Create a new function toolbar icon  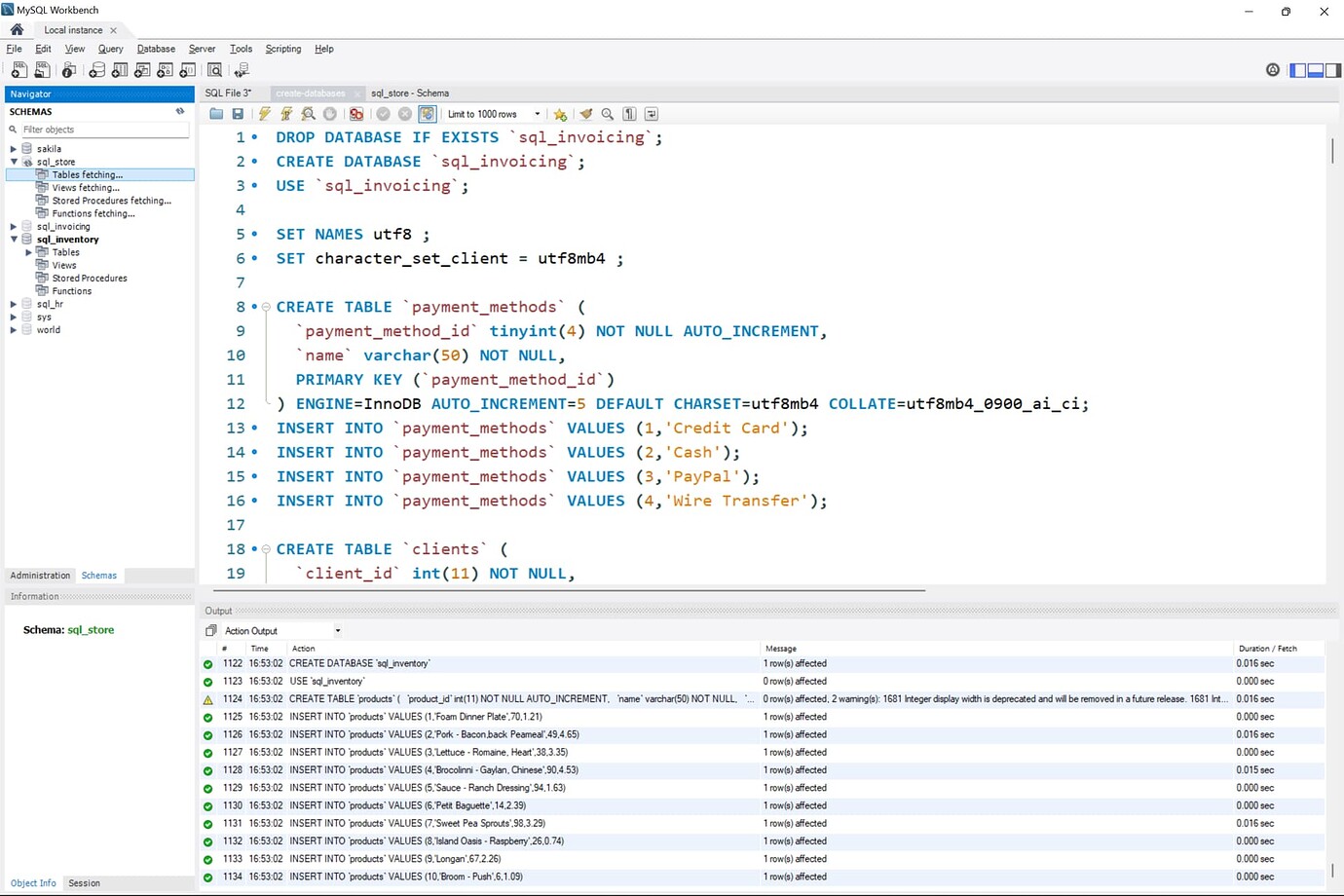coord(188,70)
